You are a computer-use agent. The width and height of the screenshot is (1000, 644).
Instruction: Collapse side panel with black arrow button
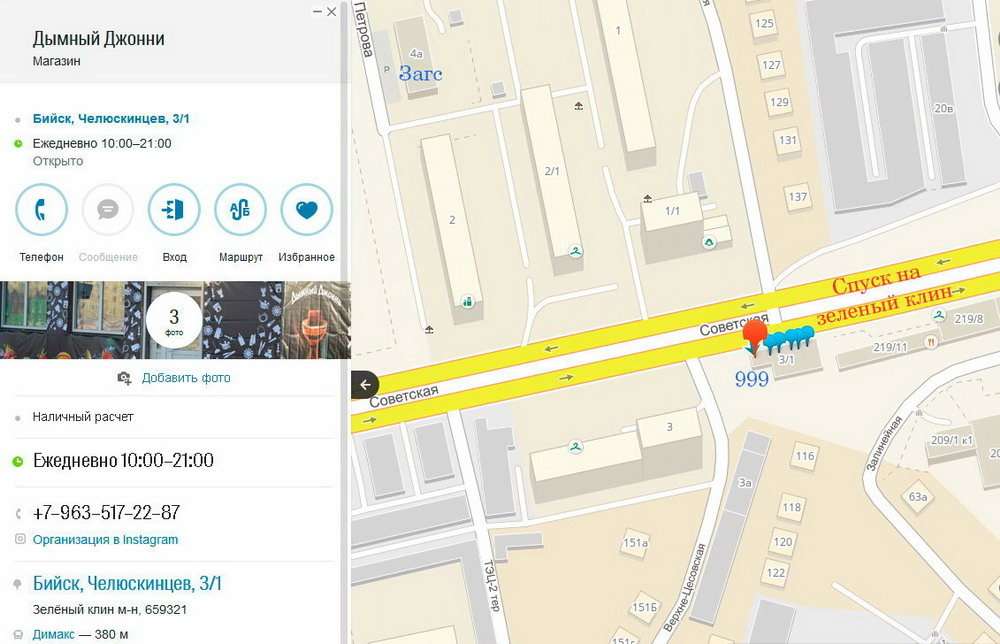(x=365, y=384)
